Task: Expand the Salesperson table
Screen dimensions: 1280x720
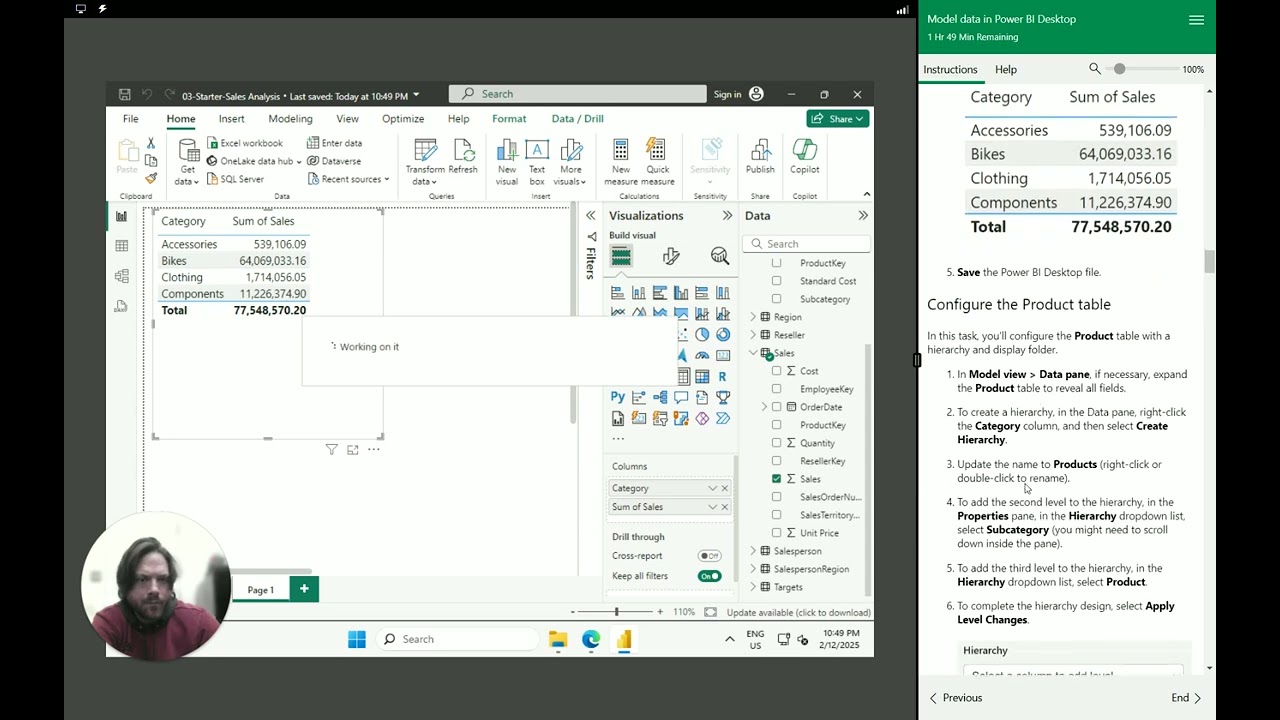Action: (753, 551)
